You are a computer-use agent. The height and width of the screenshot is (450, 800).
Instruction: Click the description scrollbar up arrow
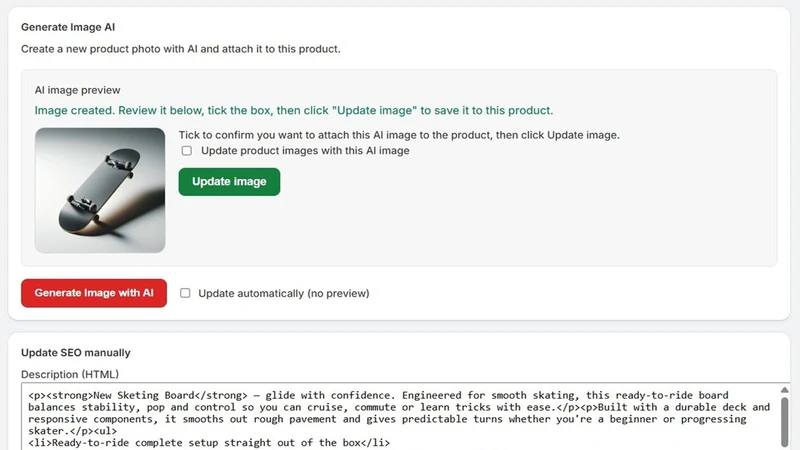[x=785, y=390]
